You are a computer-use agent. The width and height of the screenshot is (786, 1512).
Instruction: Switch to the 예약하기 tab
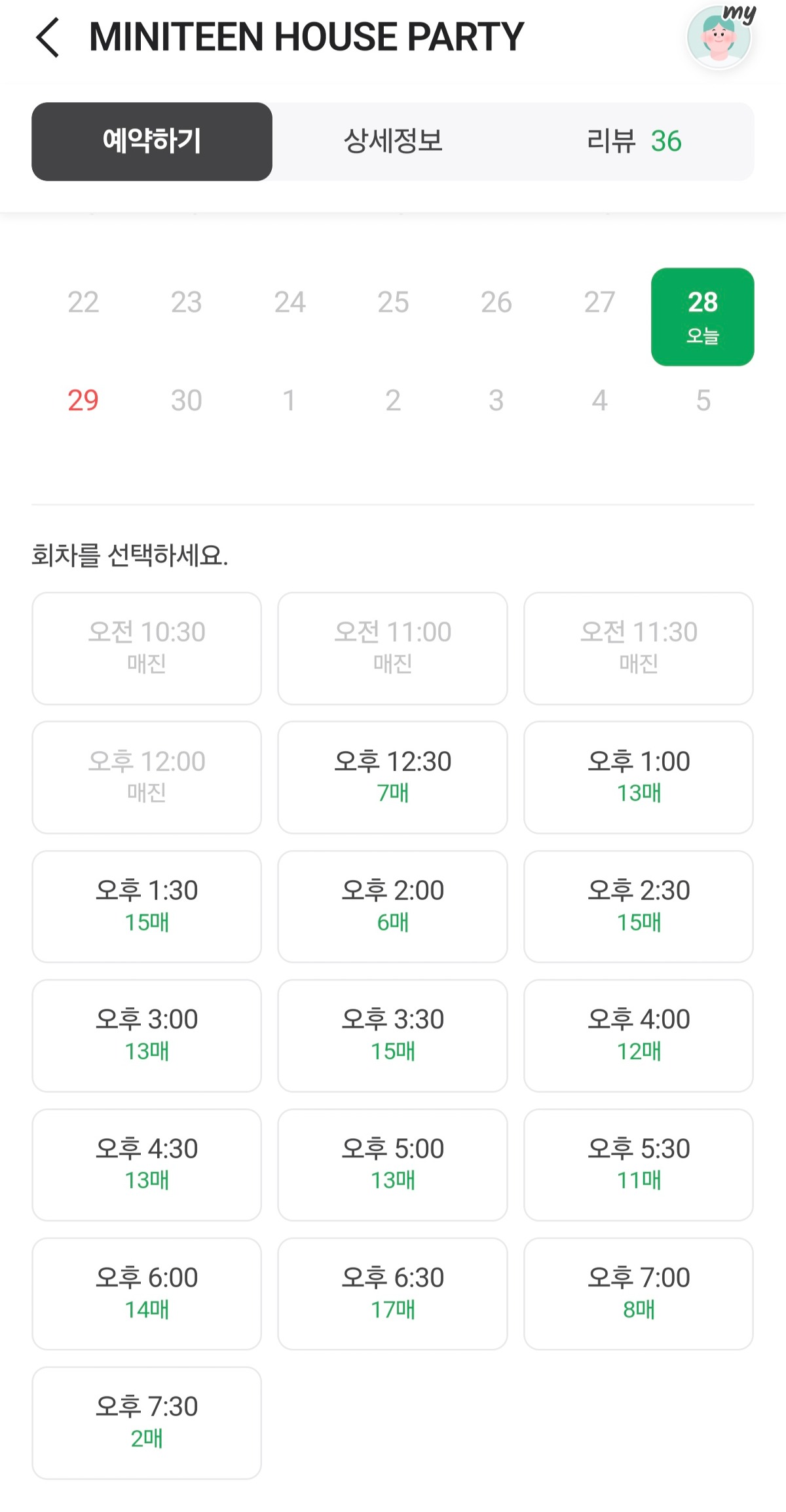[152, 142]
